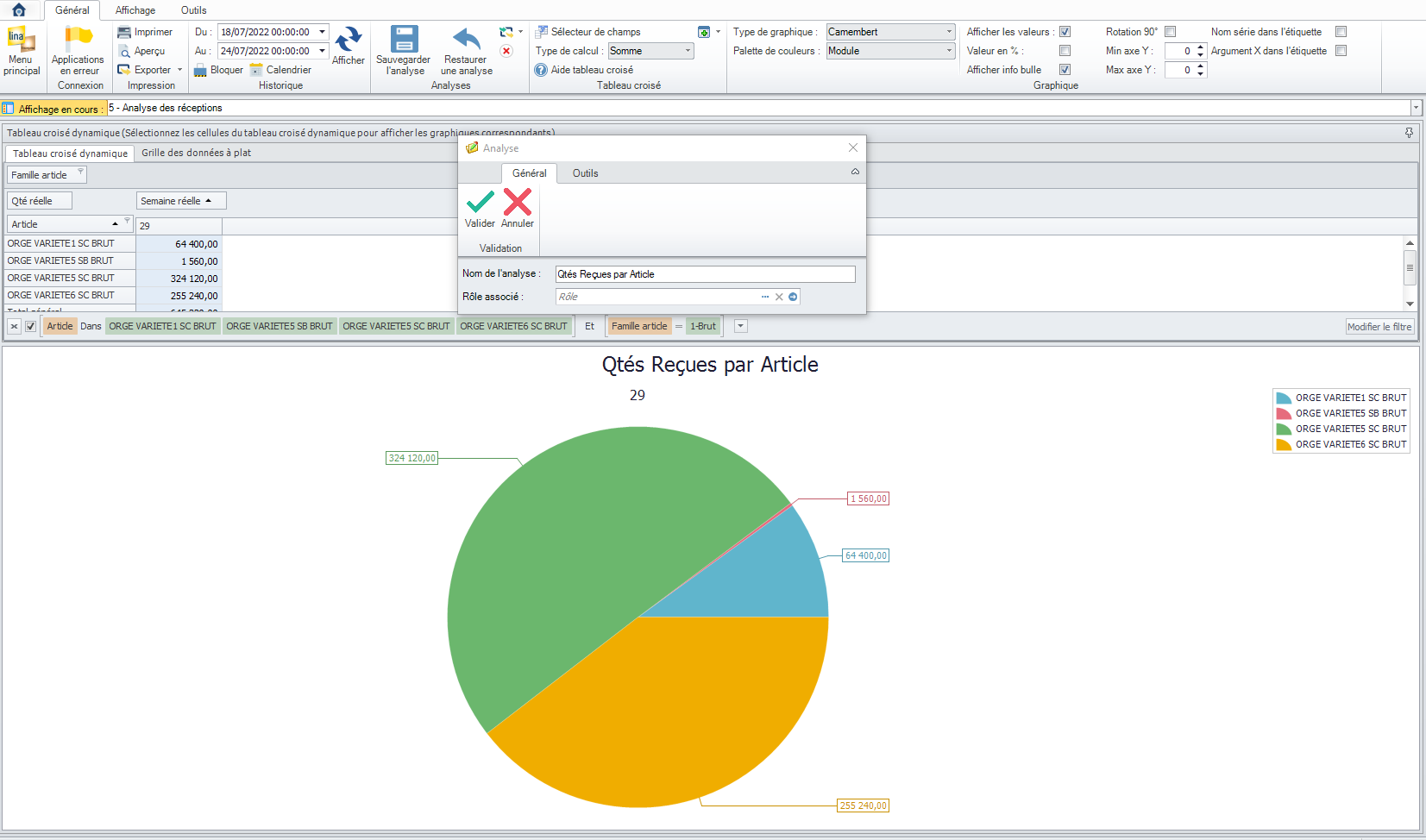This screenshot has width=1426, height=840.
Task: Click the Qté réelle field button
Action: [x=39, y=201]
